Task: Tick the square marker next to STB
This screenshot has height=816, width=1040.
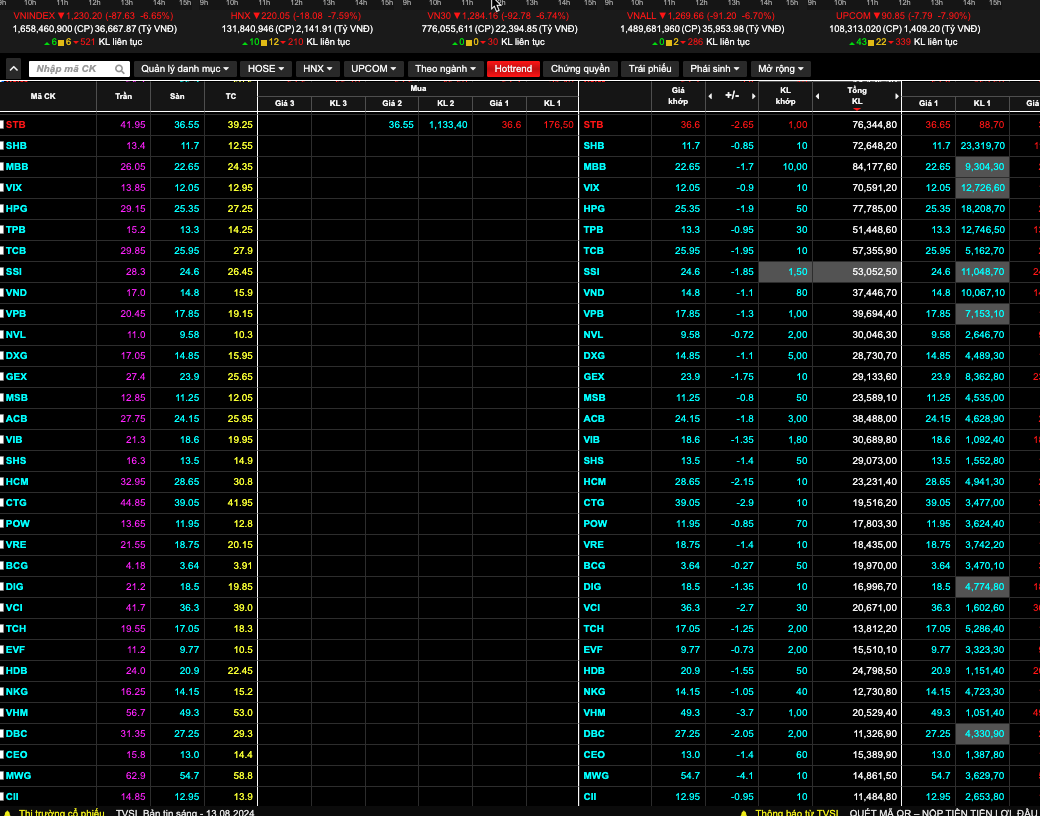Action: coord(2,124)
